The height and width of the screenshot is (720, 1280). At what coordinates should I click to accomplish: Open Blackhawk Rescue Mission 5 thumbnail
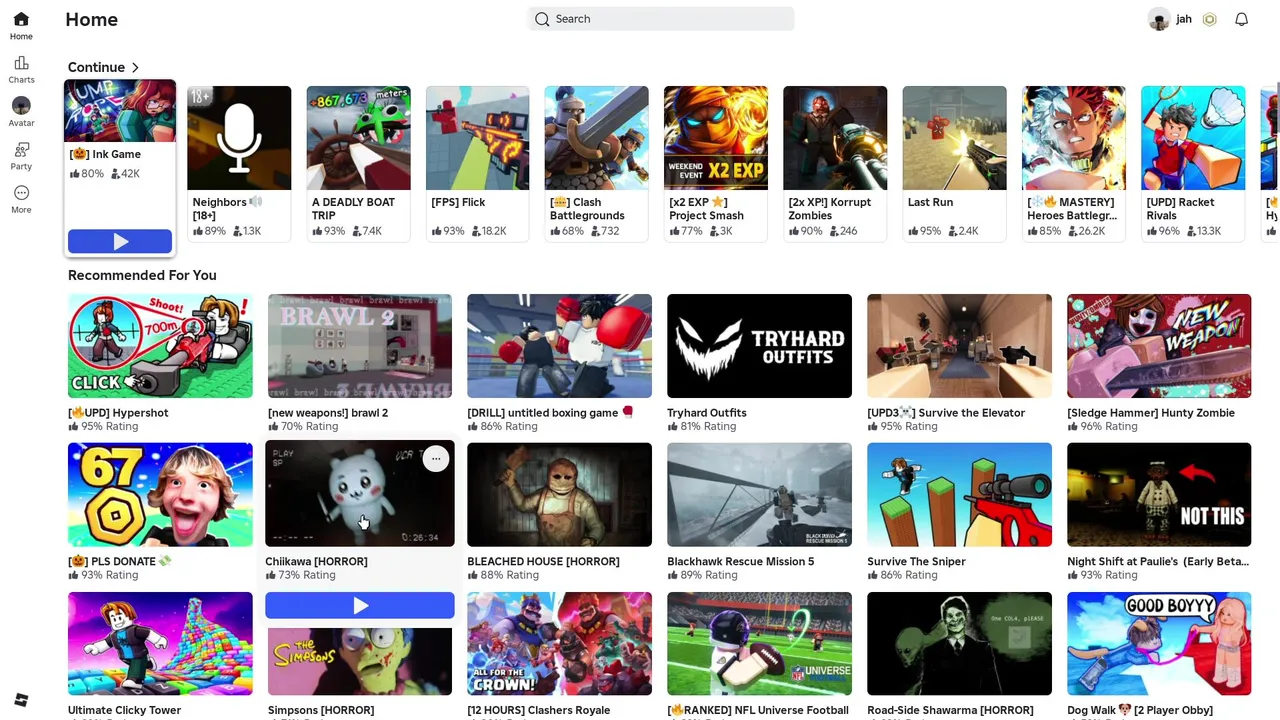click(x=759, y=495)
